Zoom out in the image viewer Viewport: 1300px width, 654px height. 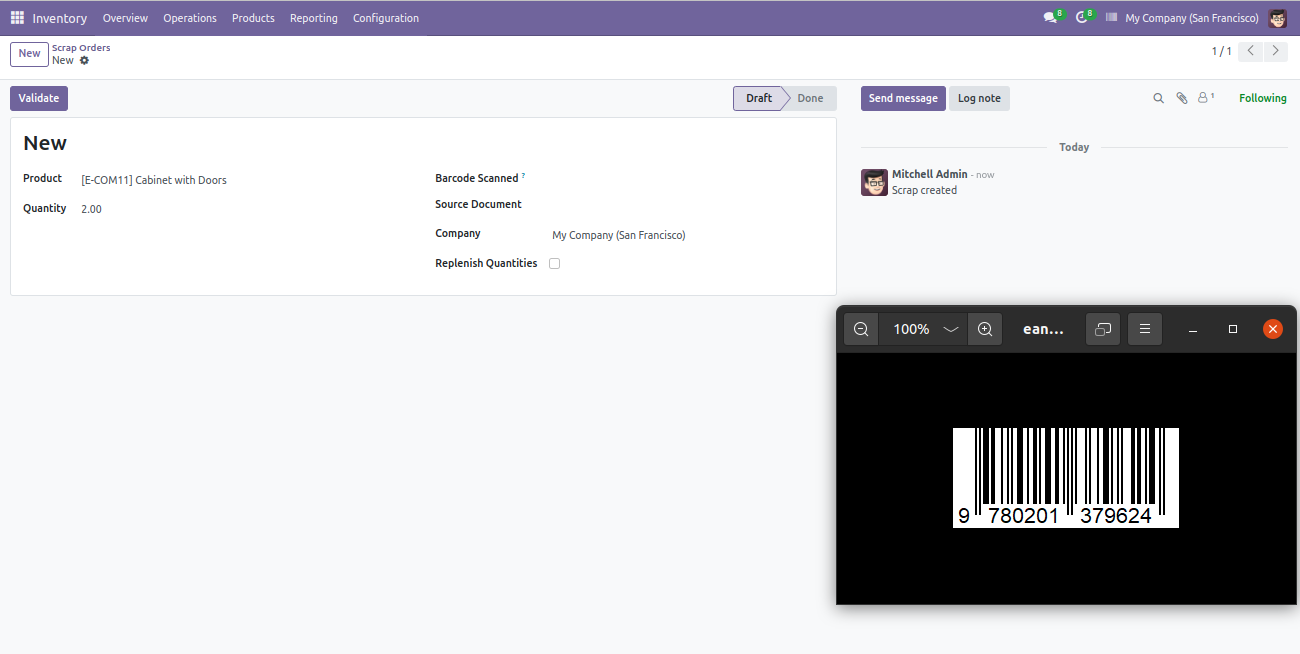click(x=861, y=329)
